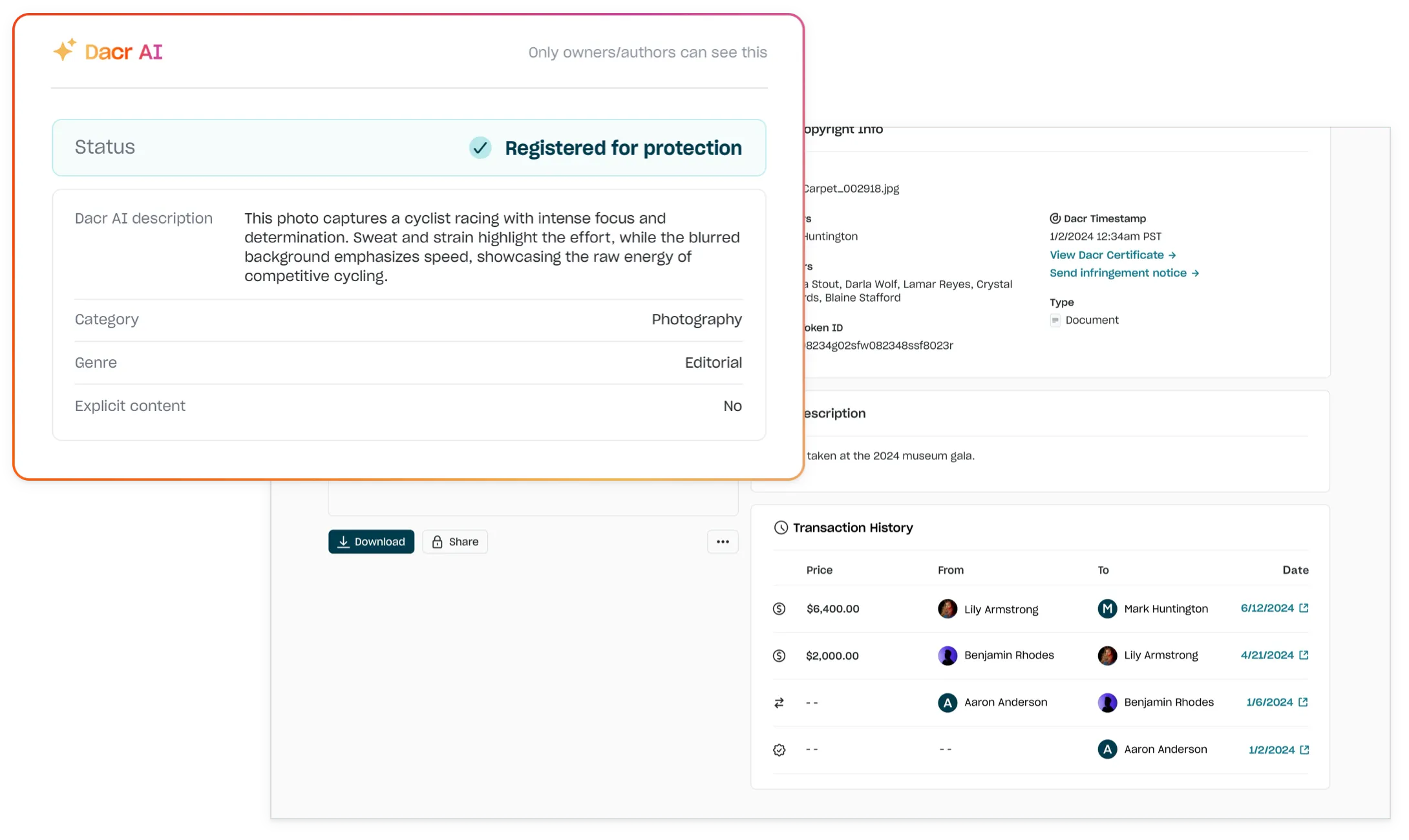This screenshot has height=840, width=1409.
Task: Click the Dacr AI description paragraph
Action: [493, 247]
